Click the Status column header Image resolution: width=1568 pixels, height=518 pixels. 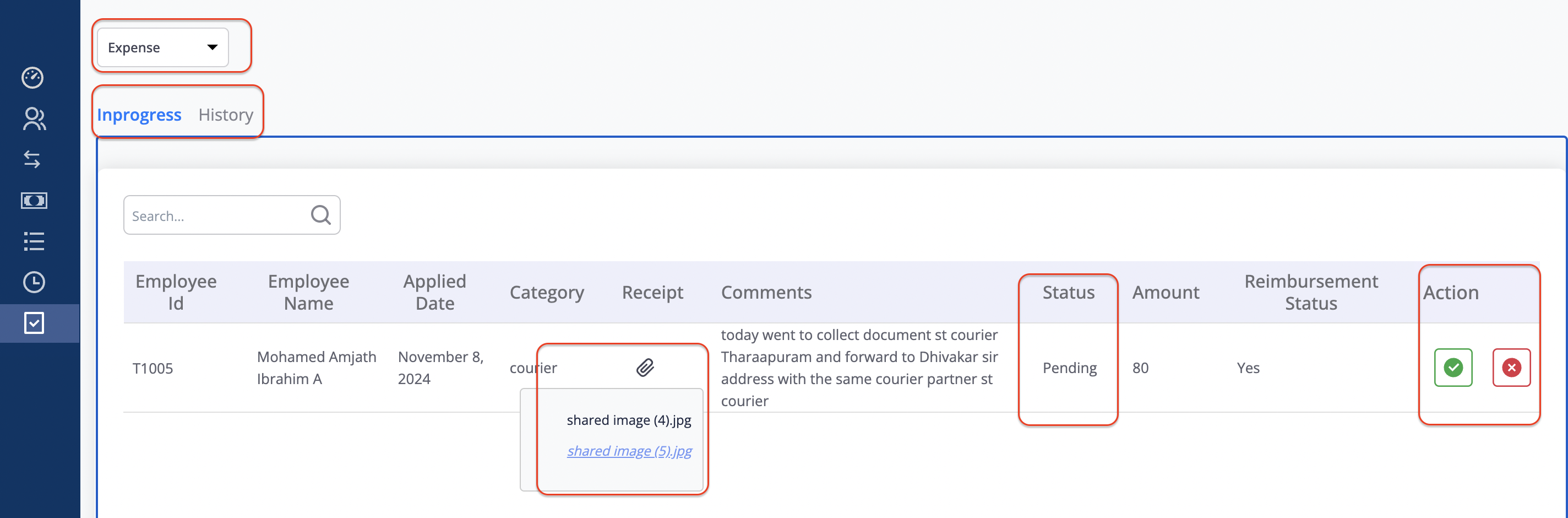[x=1068, y=293]
